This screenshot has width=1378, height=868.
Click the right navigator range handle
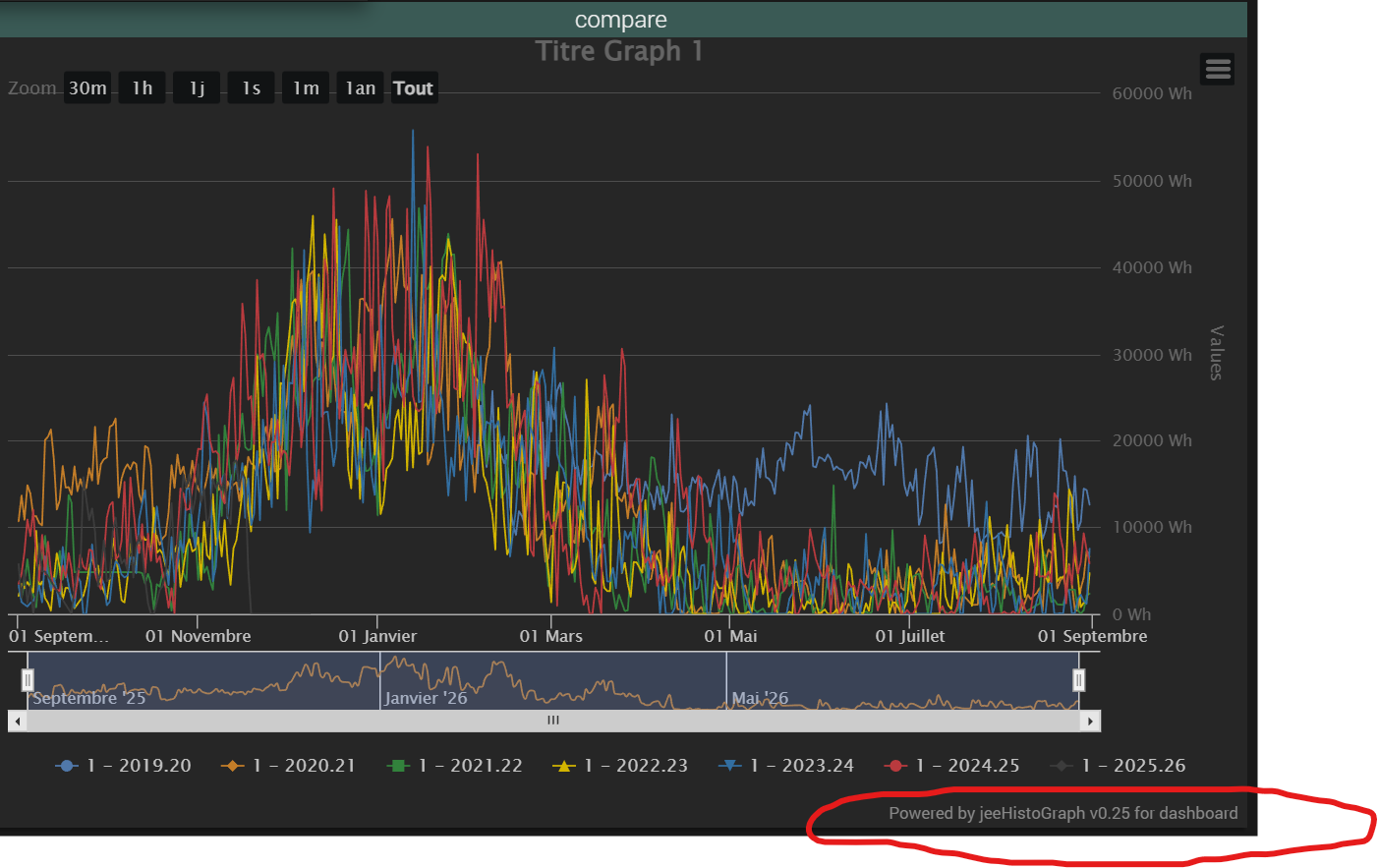[x=1078, y=680]
